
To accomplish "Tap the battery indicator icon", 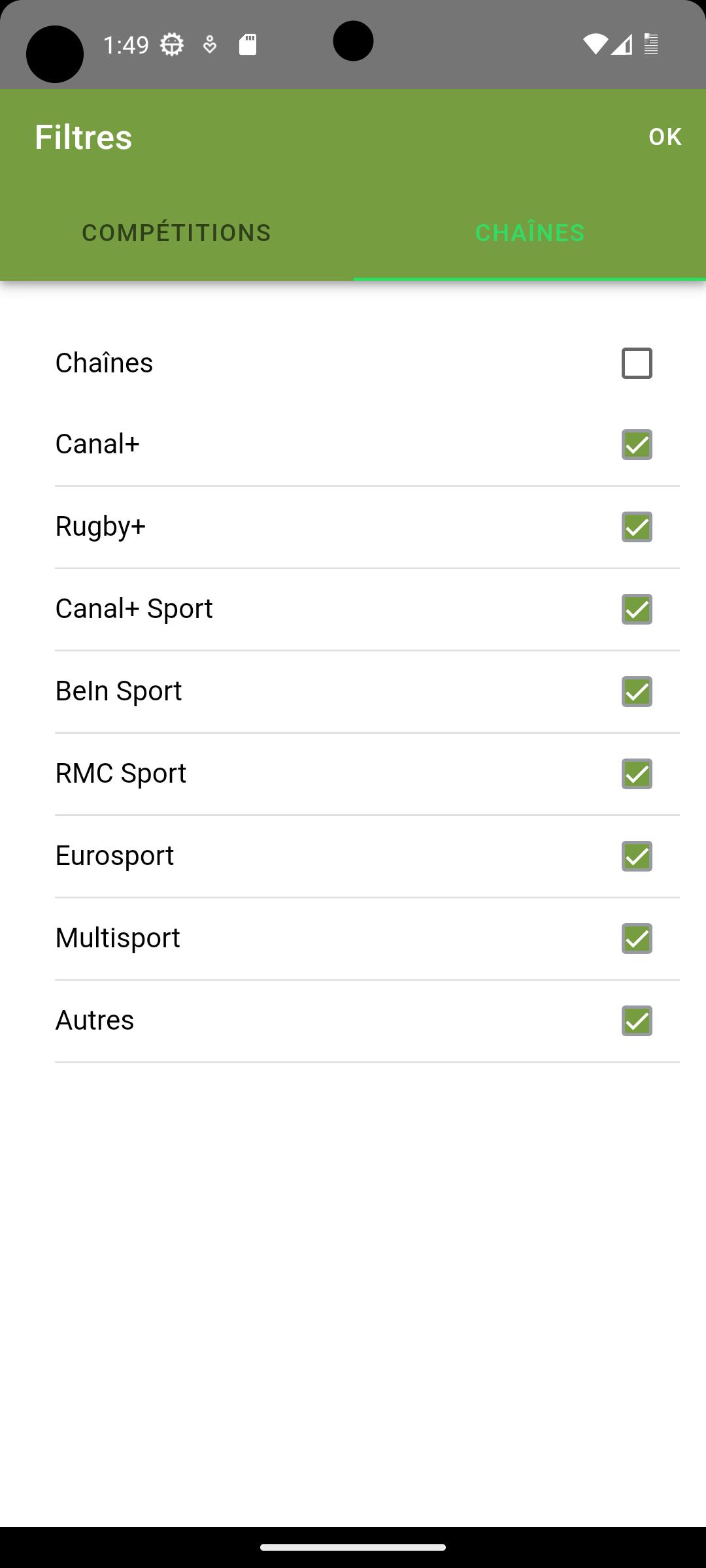I will click(x=651, y=44).
